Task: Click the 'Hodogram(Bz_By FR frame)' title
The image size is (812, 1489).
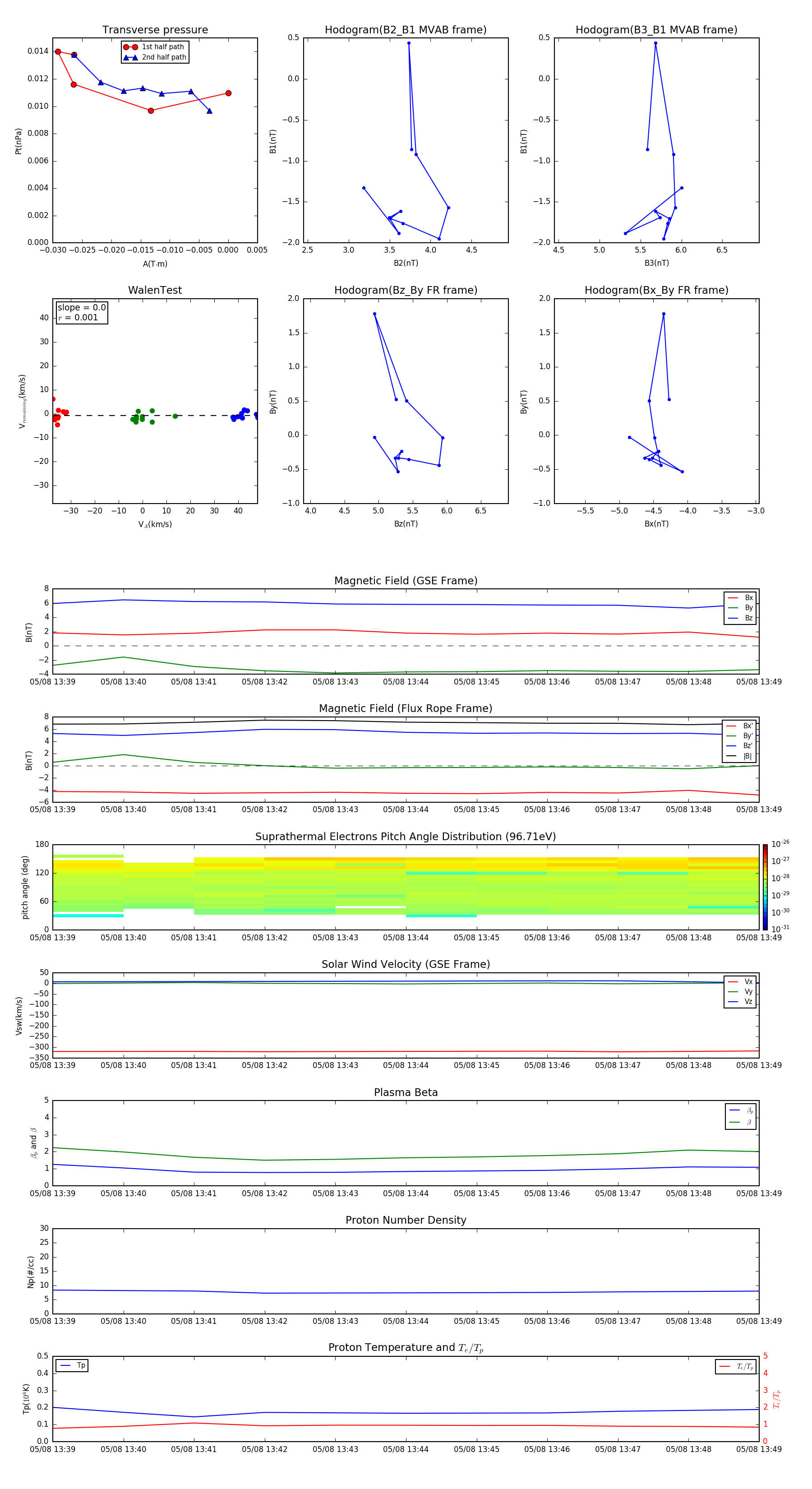Action: click(x=406, y=290)
